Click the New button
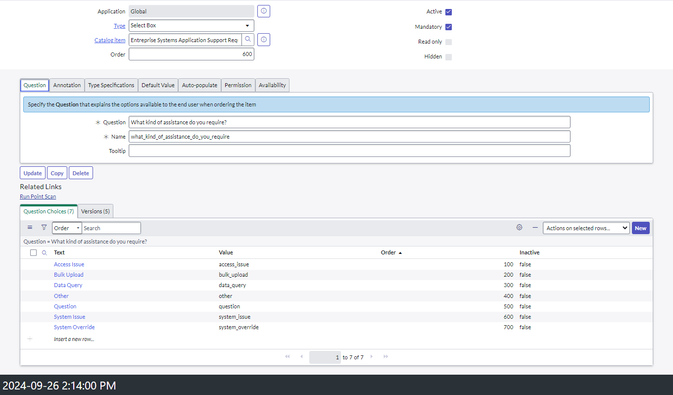673x395 pixels. [x=640, y=228]
